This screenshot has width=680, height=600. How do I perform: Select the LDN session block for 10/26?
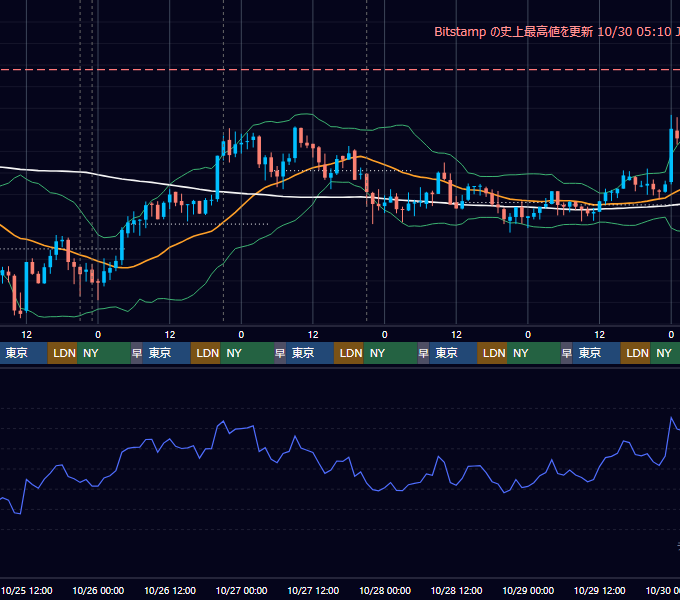tap(206, 353)
